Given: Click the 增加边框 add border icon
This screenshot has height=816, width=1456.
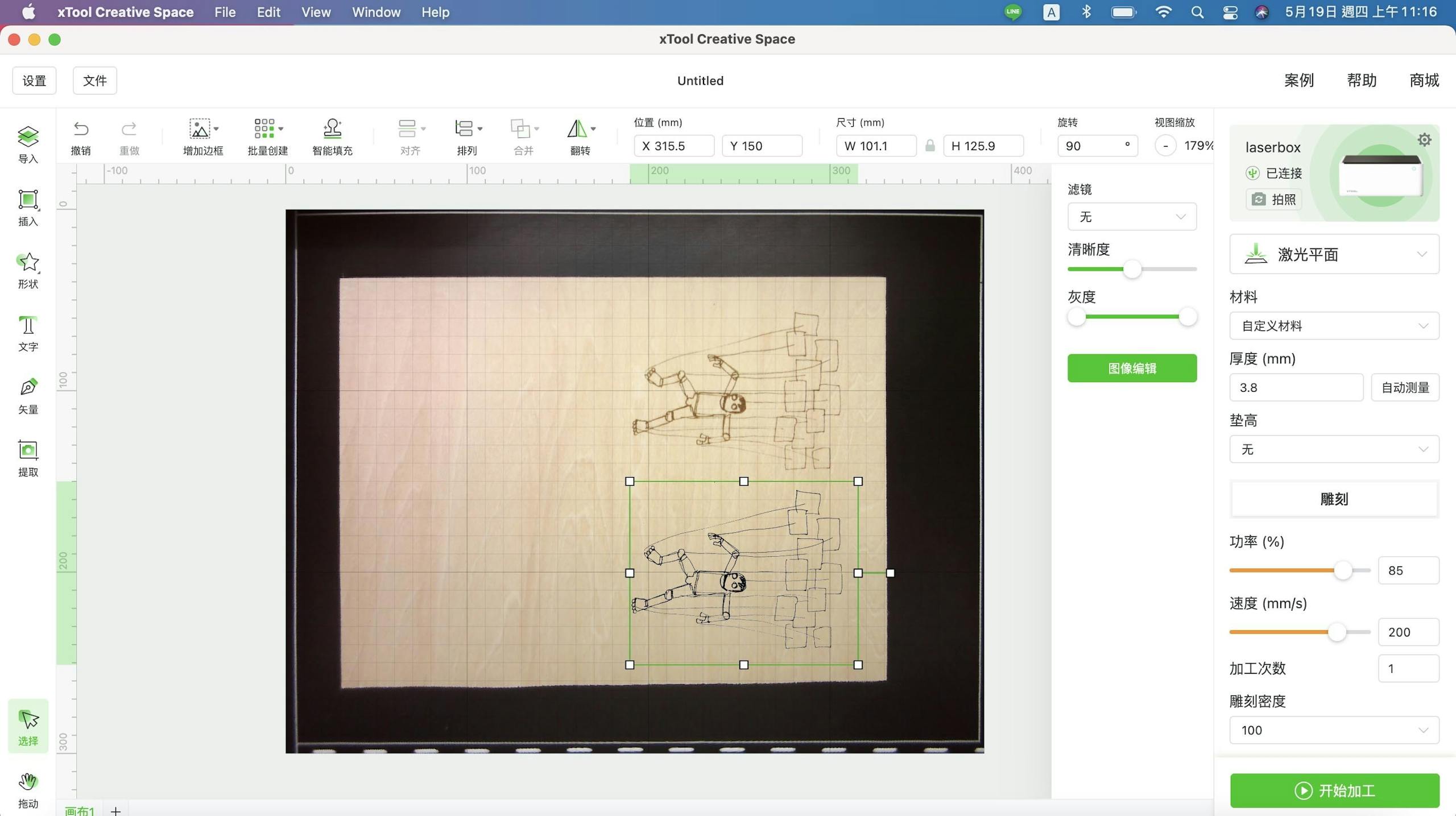Looking at the screenshot, I should click(199, 129).
